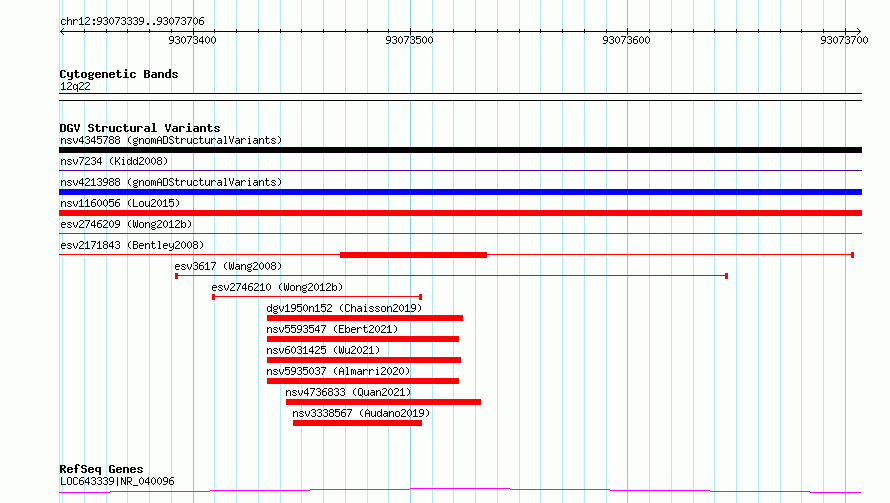Viewport: 890px width, 503px height.
Task: Open the nsv4213988 (gnomADStructuralVariants) label
Action: pos(171,182)
